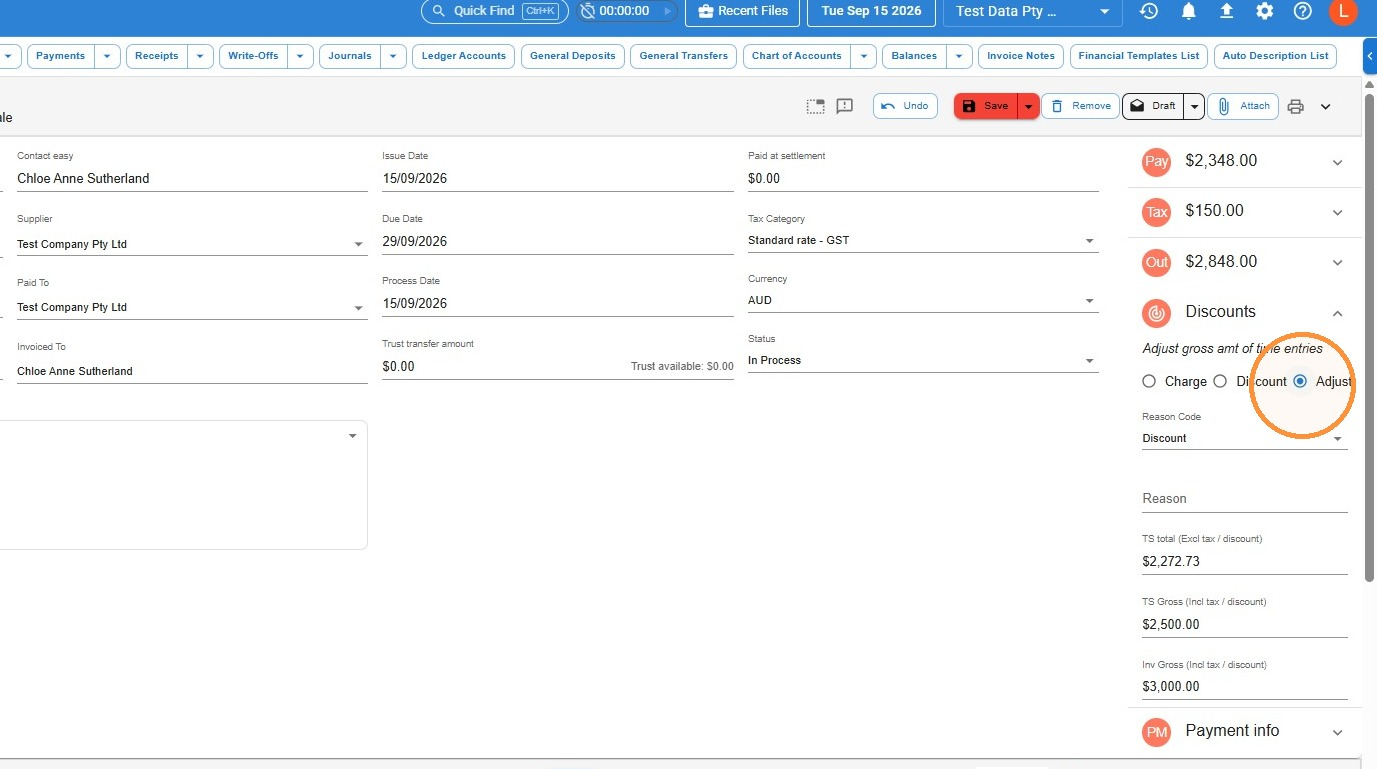The image size is (1377, 769).
Task: Open Currency AUD dropdown
Action: [x=923, y=301]
